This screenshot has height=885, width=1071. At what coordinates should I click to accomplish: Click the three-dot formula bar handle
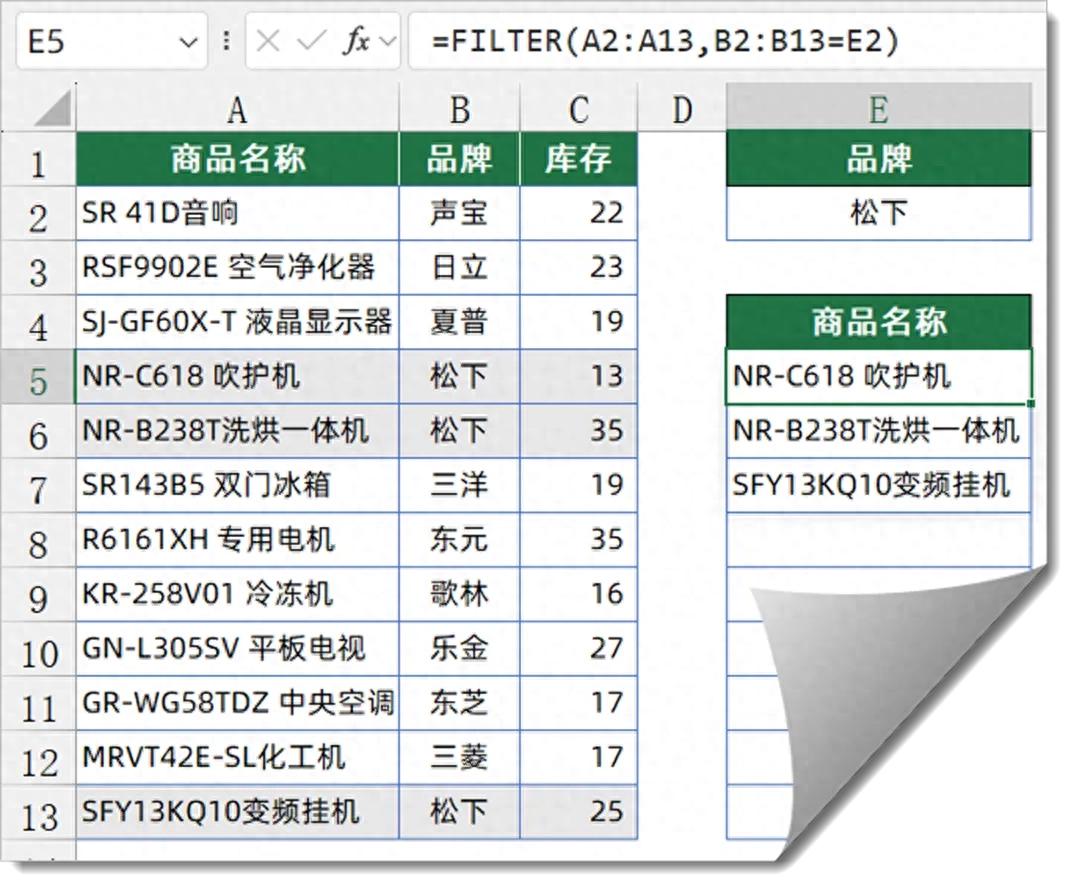pos(226,42)
